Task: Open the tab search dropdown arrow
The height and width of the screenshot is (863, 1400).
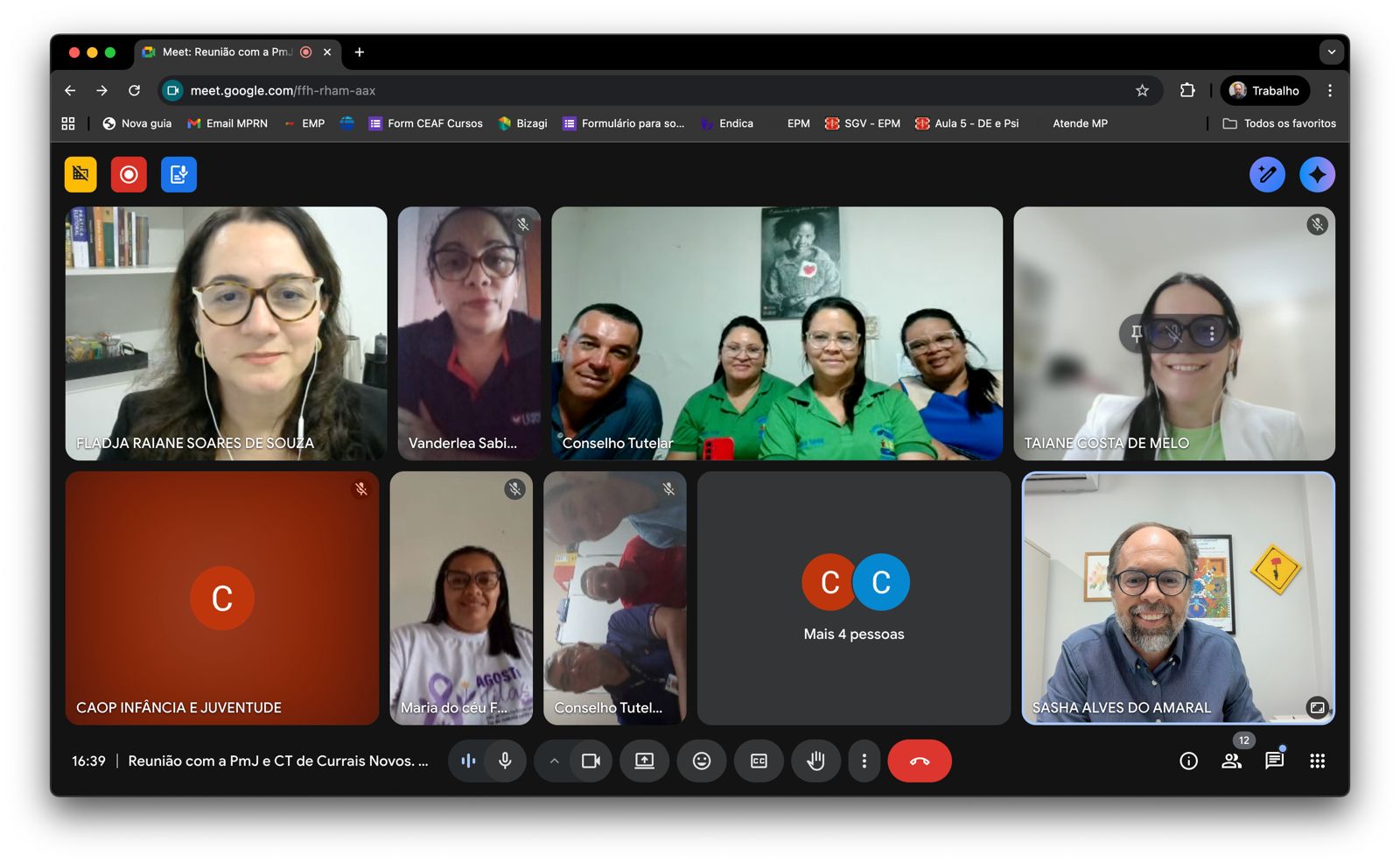Action: [x=1331, y=52]
